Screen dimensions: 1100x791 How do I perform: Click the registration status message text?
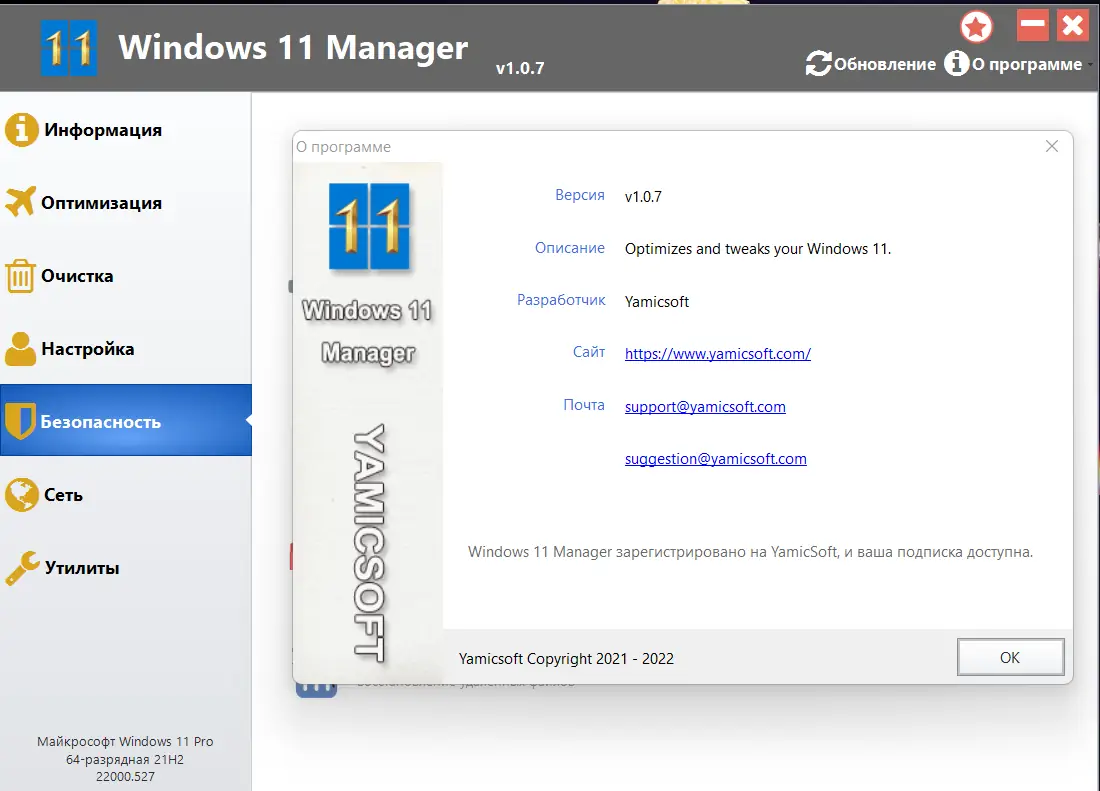(750, 552)
